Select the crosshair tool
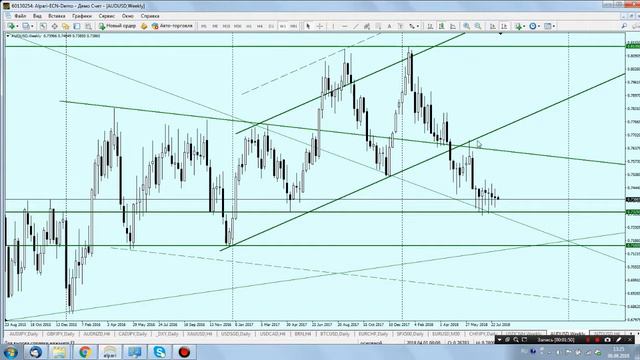The width and height of the screenshot is (640, 360). pos(320,26)
